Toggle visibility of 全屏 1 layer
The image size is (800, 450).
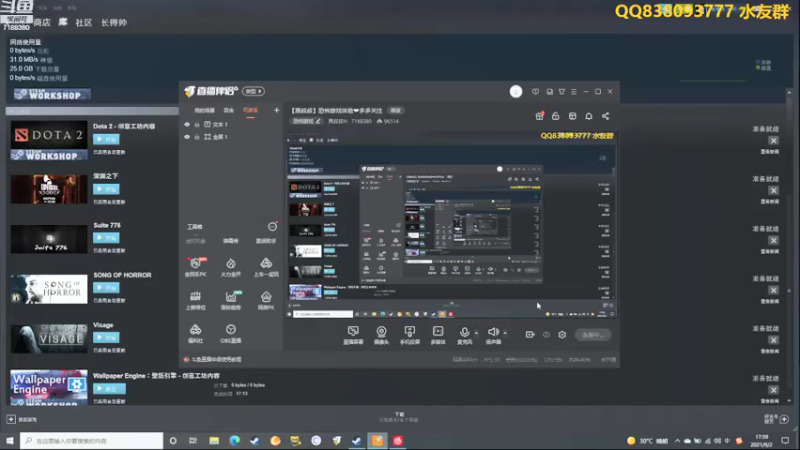(187, 137)
